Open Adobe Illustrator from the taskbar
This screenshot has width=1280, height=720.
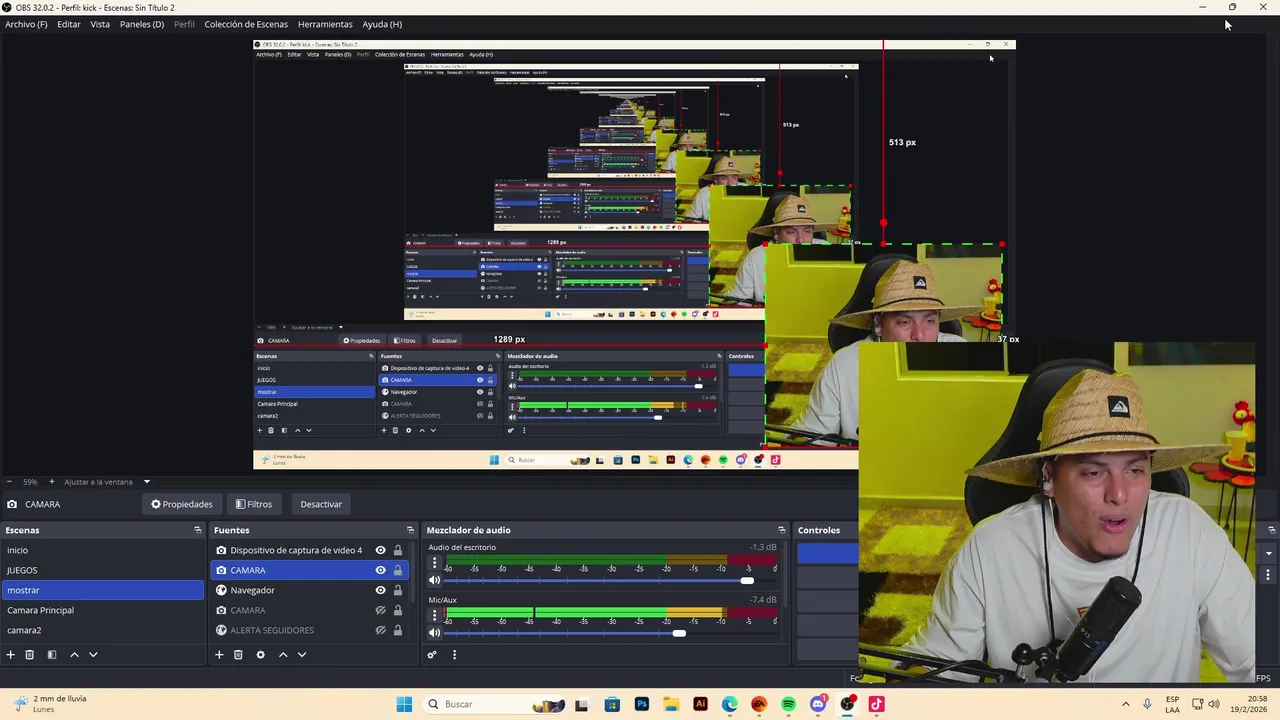(700, 704)
